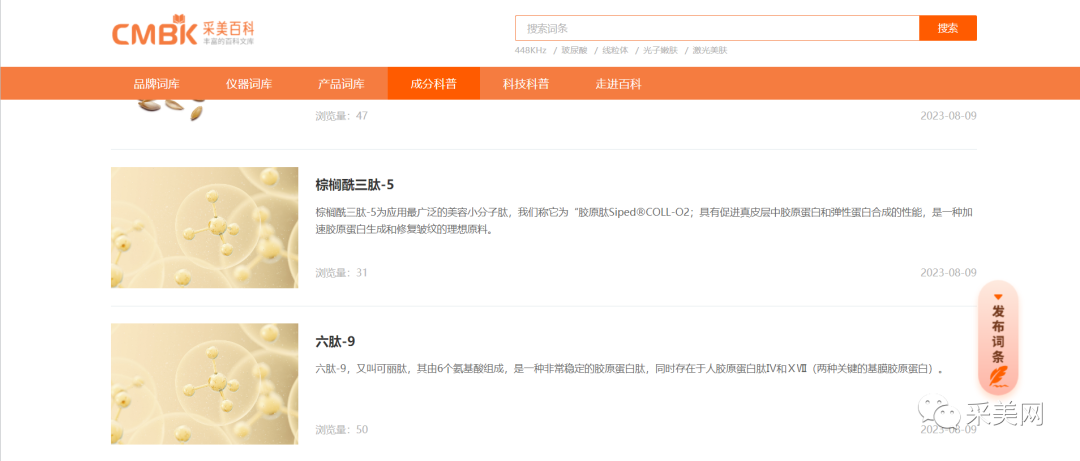Select the active 成分科普 tab
The height and width of the screenshot is (461, 1080).
[433, 84]
